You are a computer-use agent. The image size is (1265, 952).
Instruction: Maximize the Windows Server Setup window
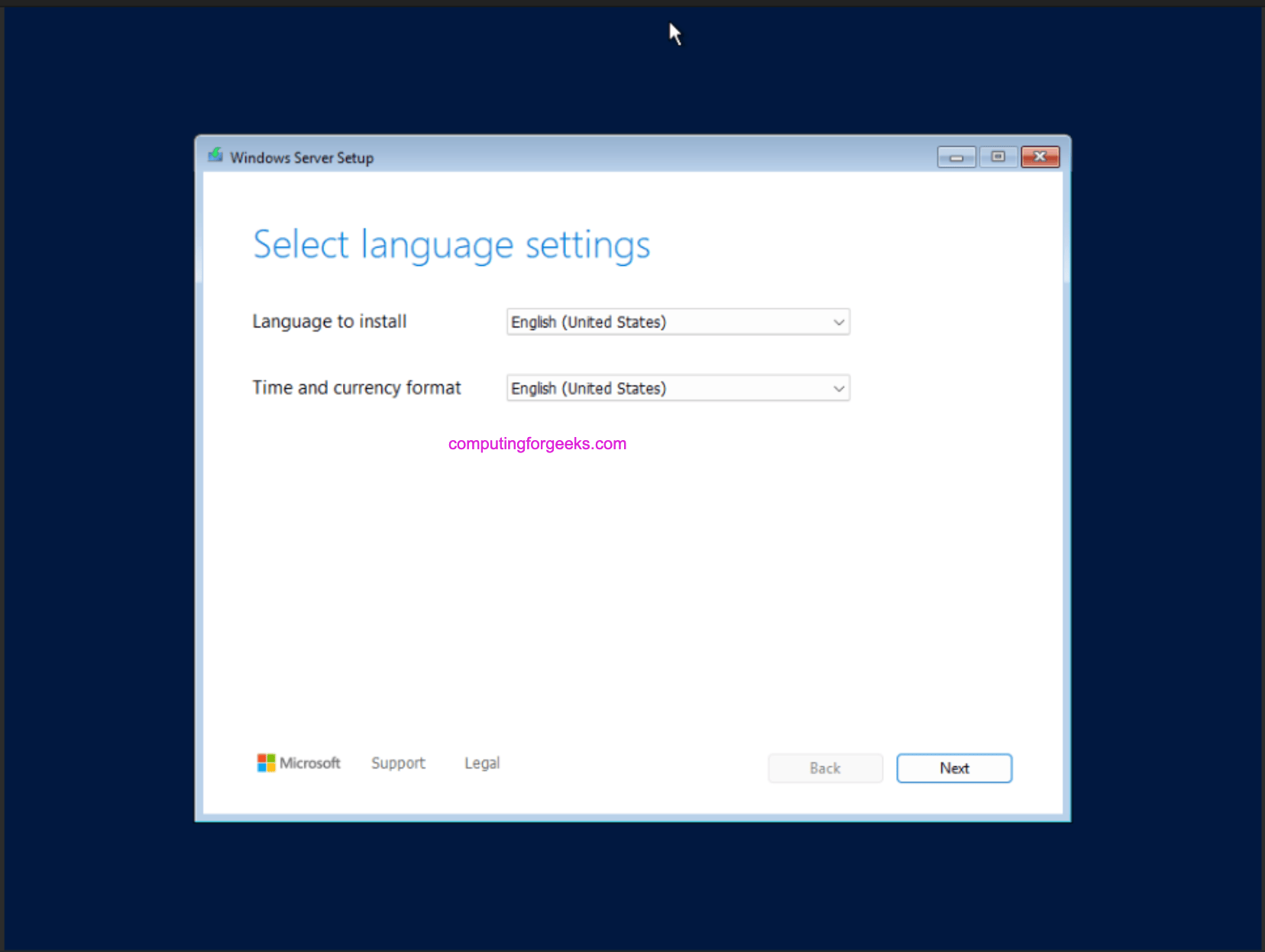998,157
